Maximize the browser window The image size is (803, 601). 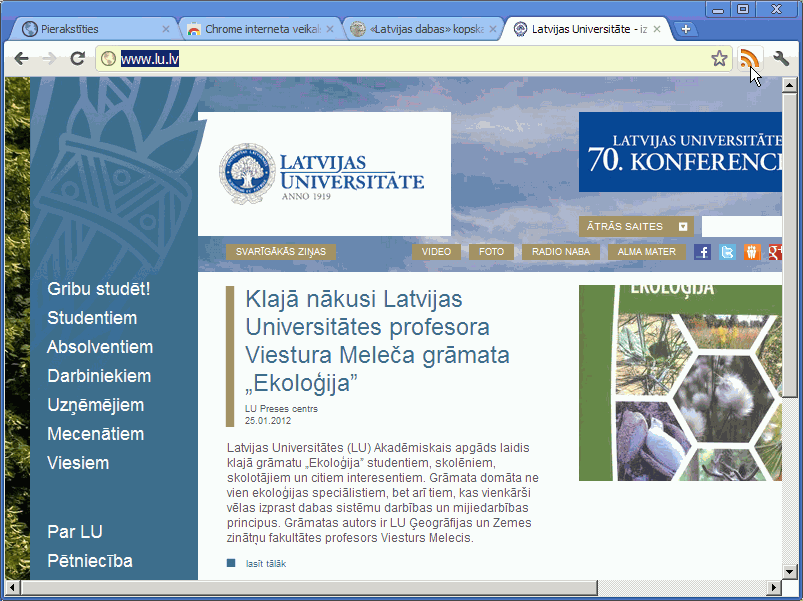[743, 9]
